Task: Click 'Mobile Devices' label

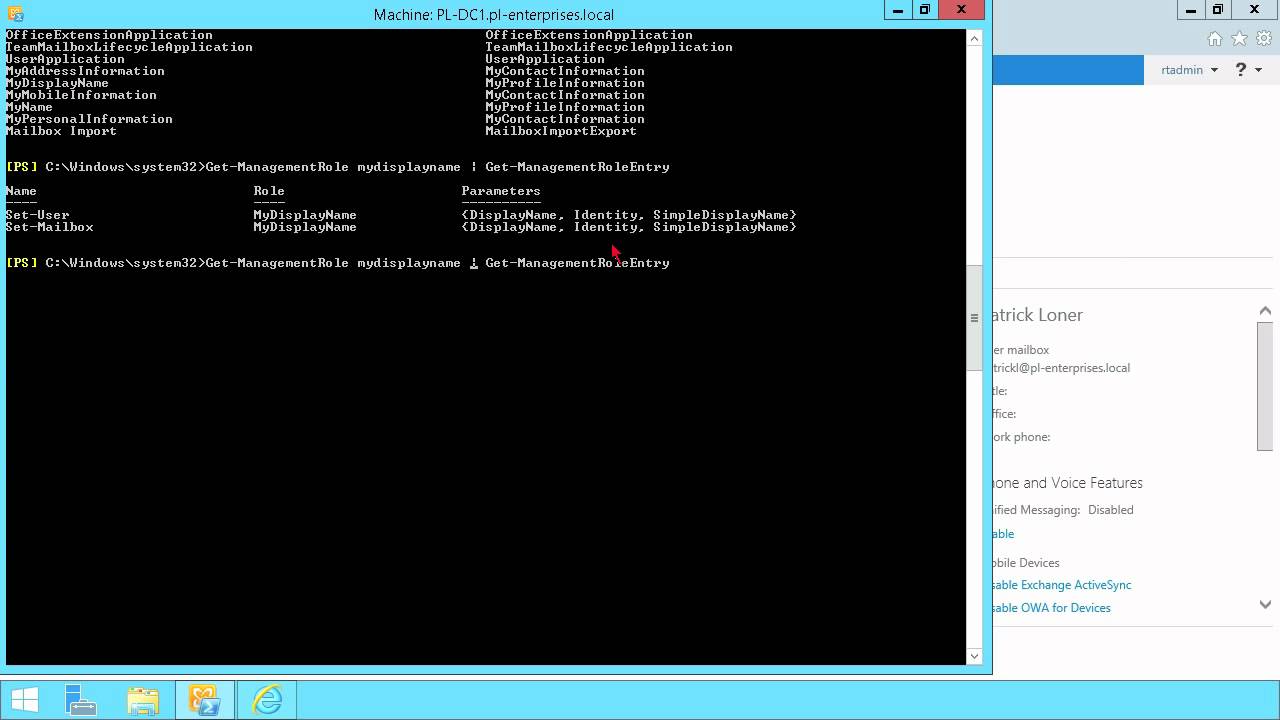Action: [1027, 563]
